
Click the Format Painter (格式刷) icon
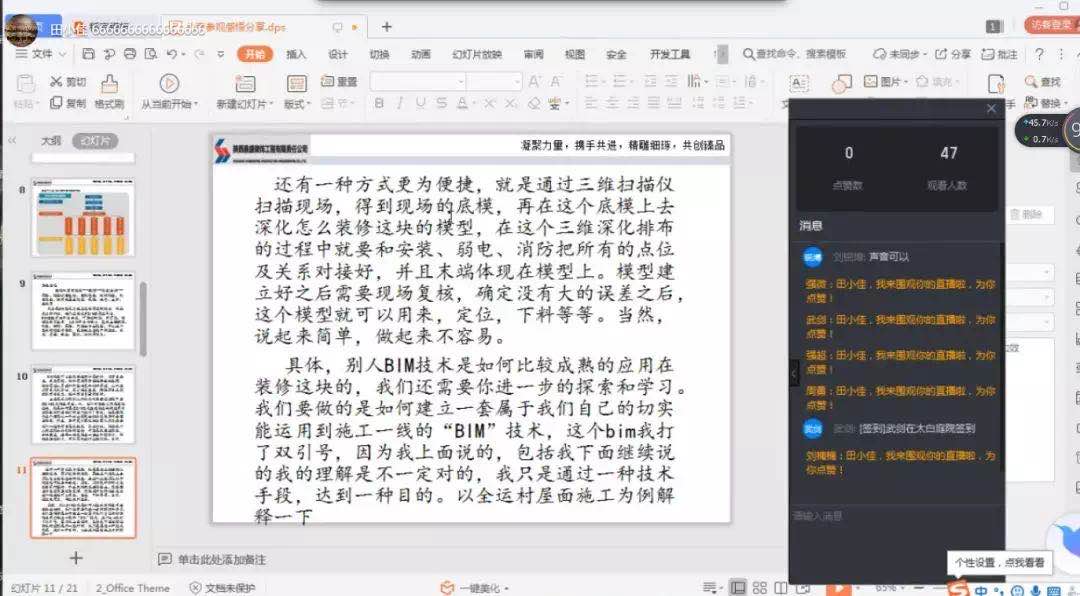click(108, 90)
